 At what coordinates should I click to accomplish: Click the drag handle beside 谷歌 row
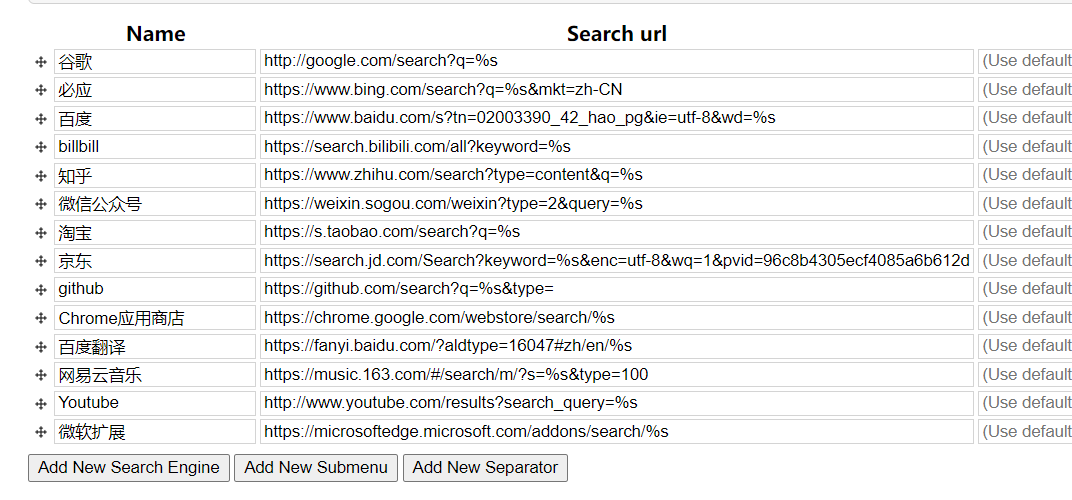tap(41, 62)
